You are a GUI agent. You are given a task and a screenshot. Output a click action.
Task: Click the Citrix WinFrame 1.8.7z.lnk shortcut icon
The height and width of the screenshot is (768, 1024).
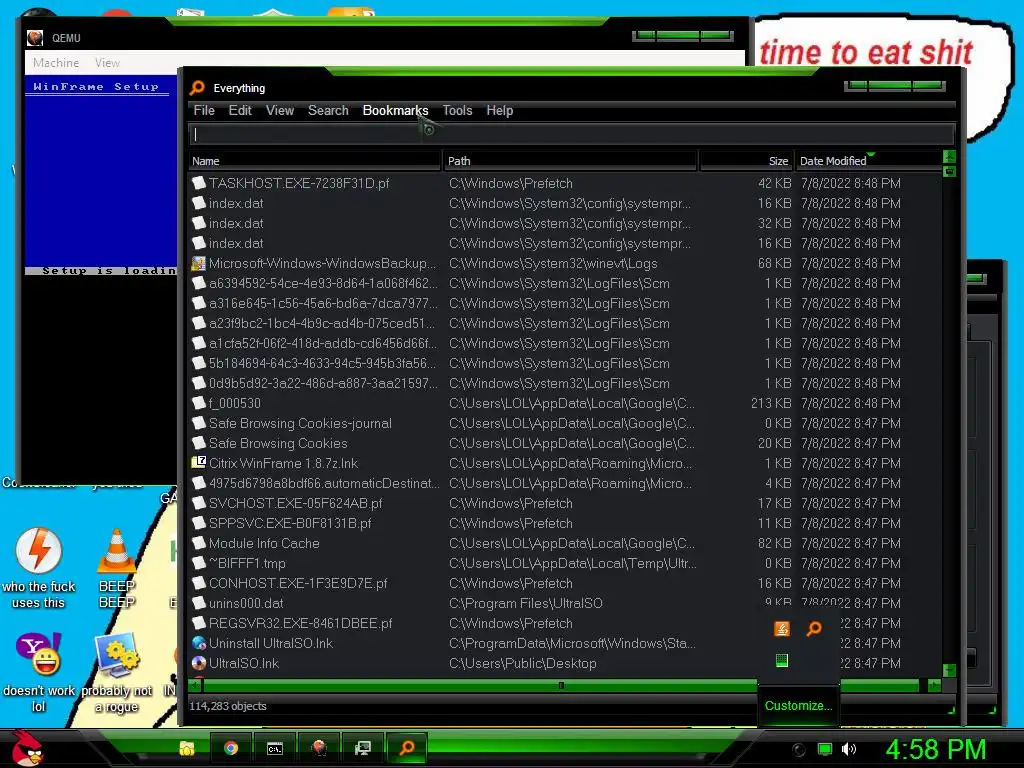click(199, 463)
